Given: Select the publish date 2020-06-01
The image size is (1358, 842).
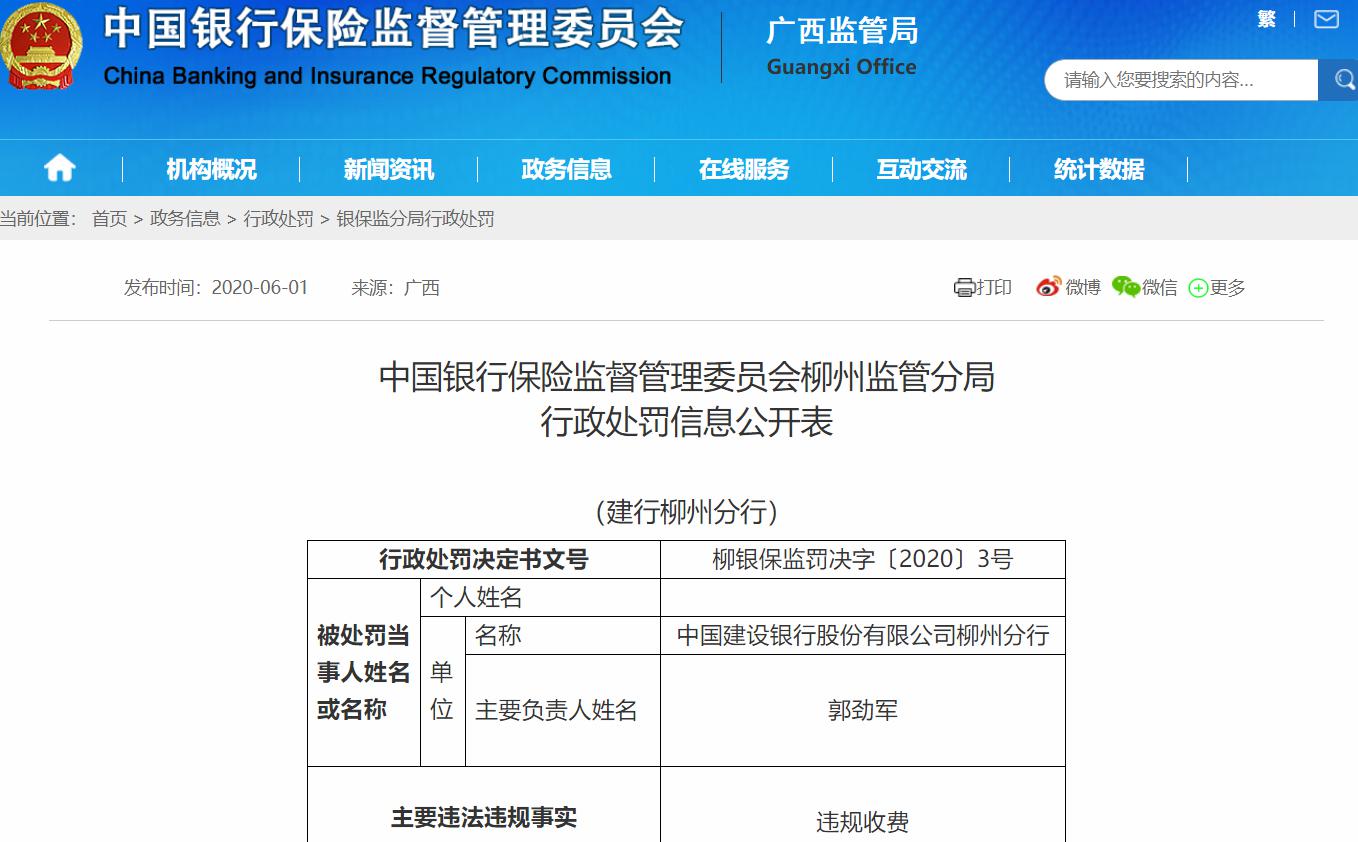Looking at the screenshot, I should (260, 288).
